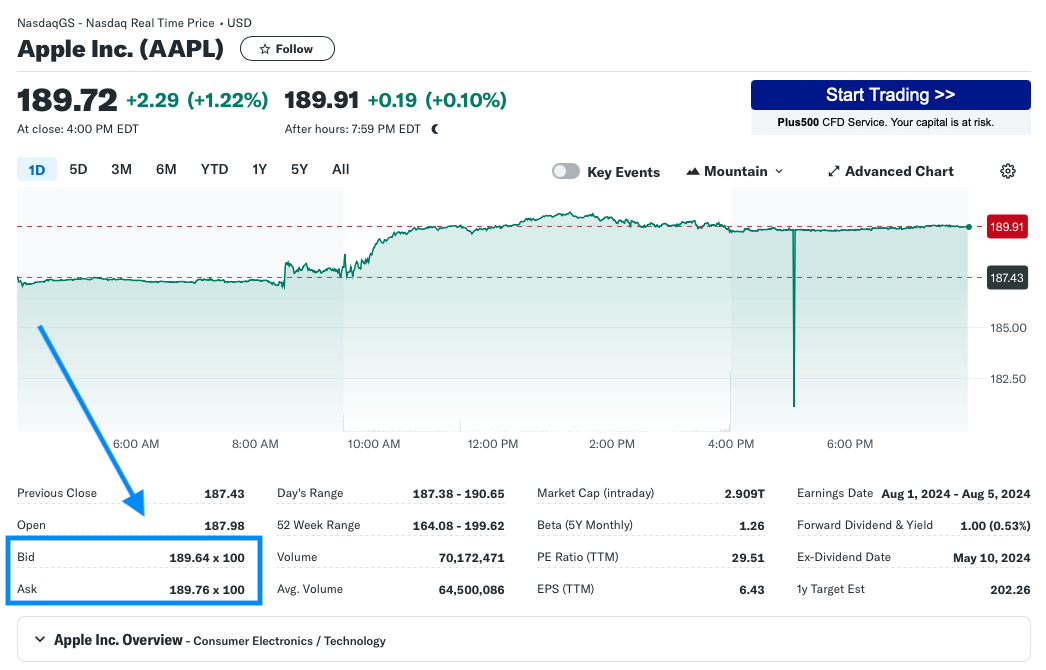
Task: Click the Avg. Volume value 64,500,086
Action: point(471,590)
